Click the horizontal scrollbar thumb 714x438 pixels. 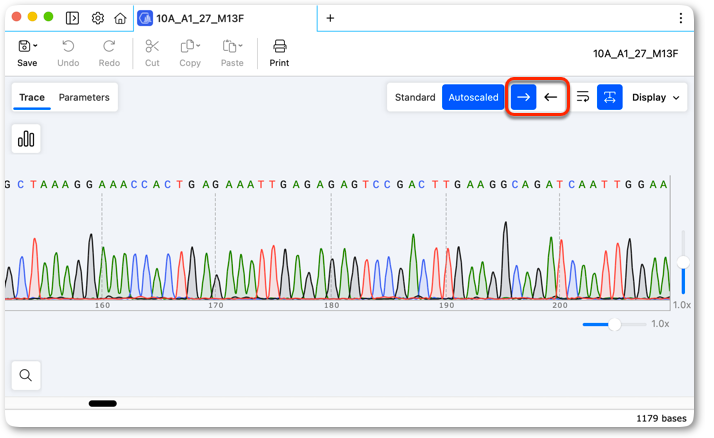click(103, 403)
